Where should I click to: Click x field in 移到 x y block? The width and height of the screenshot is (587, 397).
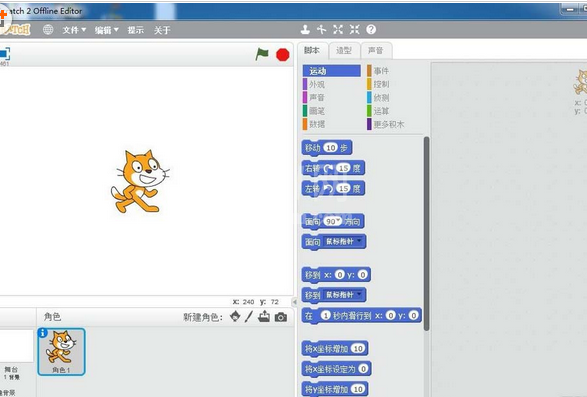tap(340, 275)
